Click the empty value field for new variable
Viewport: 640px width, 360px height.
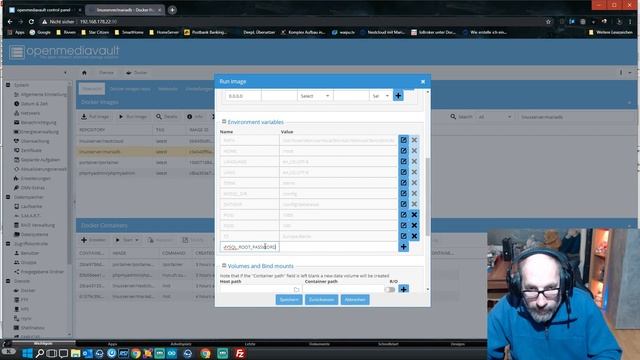coord(338,247)
